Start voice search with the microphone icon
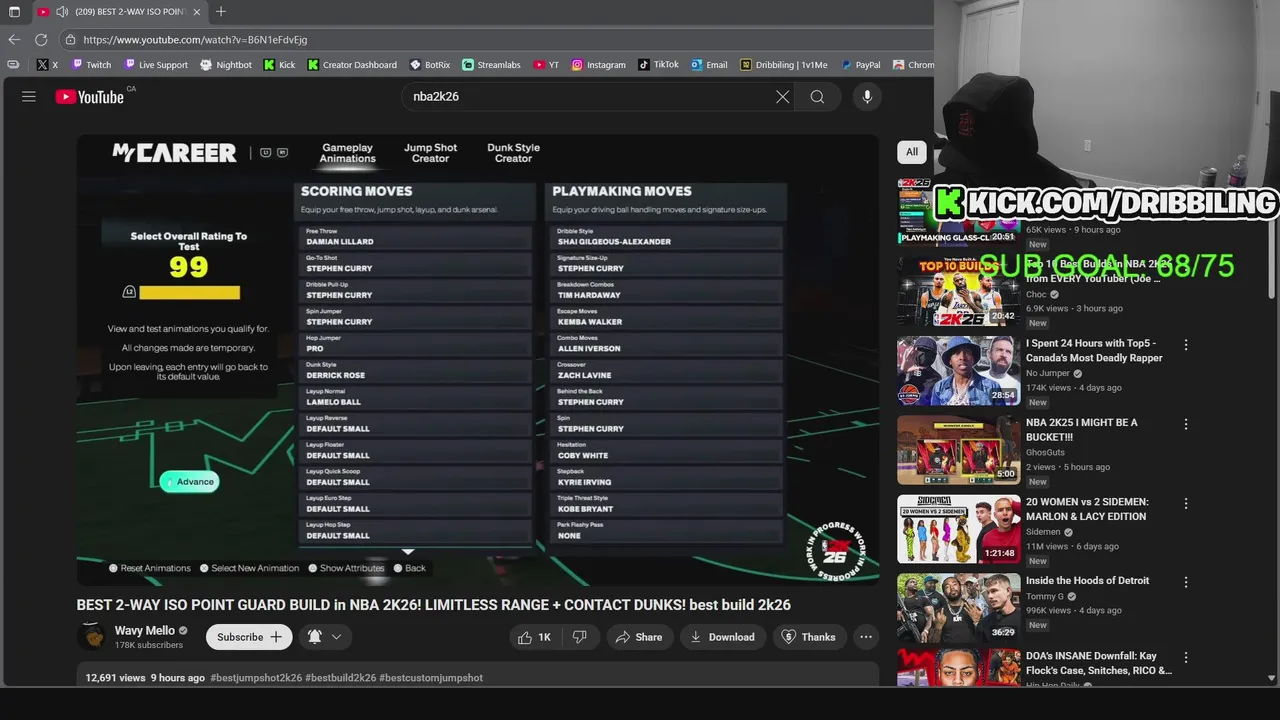This screenshot has height=720, width=1280. 867,96
